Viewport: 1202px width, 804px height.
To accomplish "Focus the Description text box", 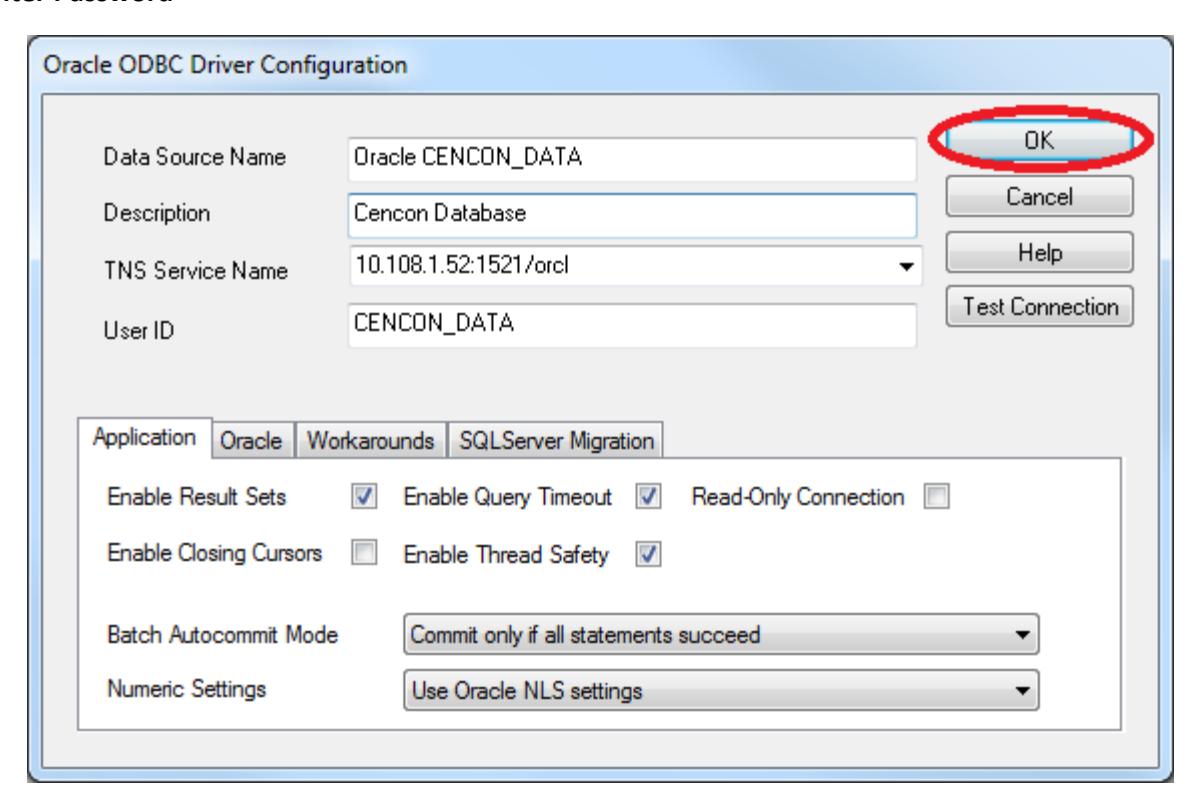I will click(631, 213).
